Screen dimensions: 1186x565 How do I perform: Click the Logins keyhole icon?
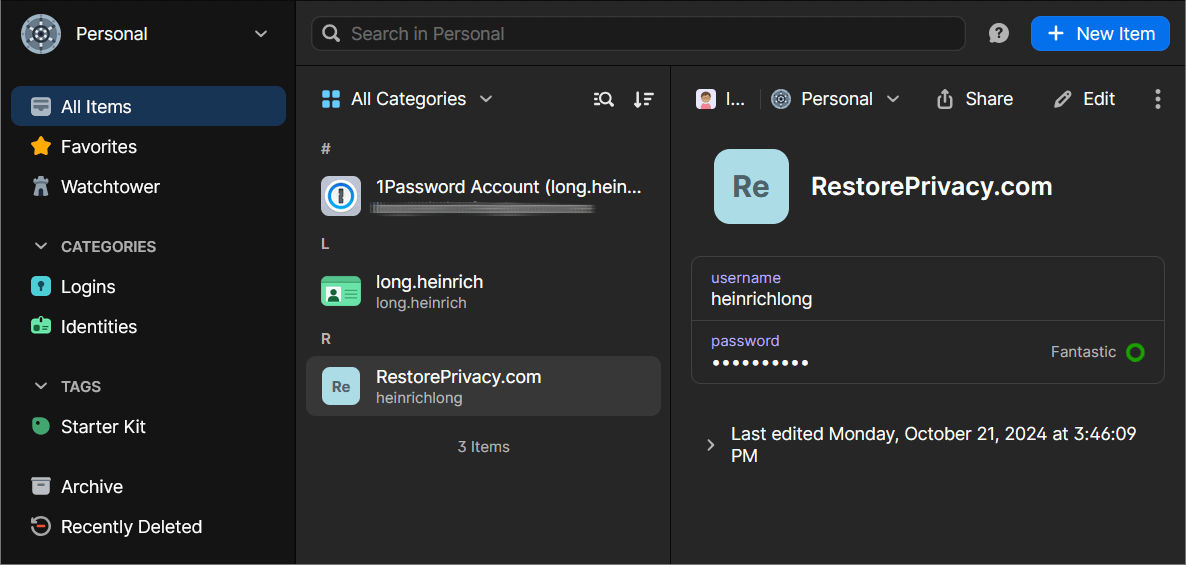click(41, 287)
